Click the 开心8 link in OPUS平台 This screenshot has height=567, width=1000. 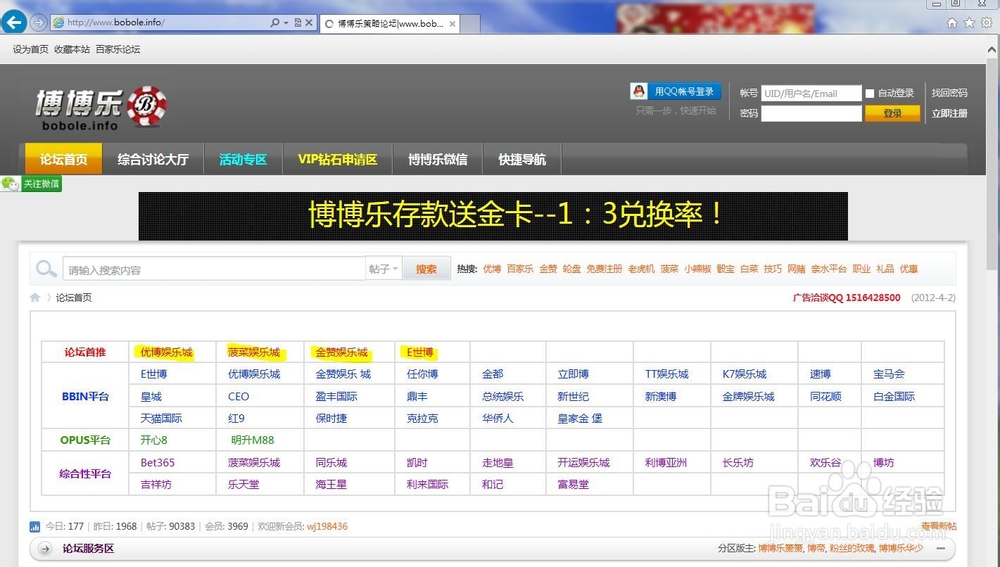click(x=154, y=440)
